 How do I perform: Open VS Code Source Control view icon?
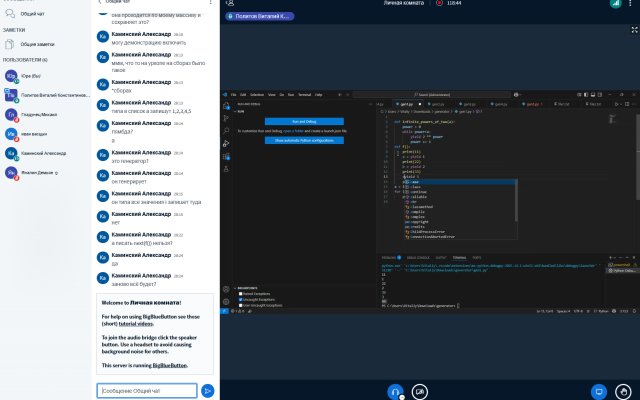226,118
